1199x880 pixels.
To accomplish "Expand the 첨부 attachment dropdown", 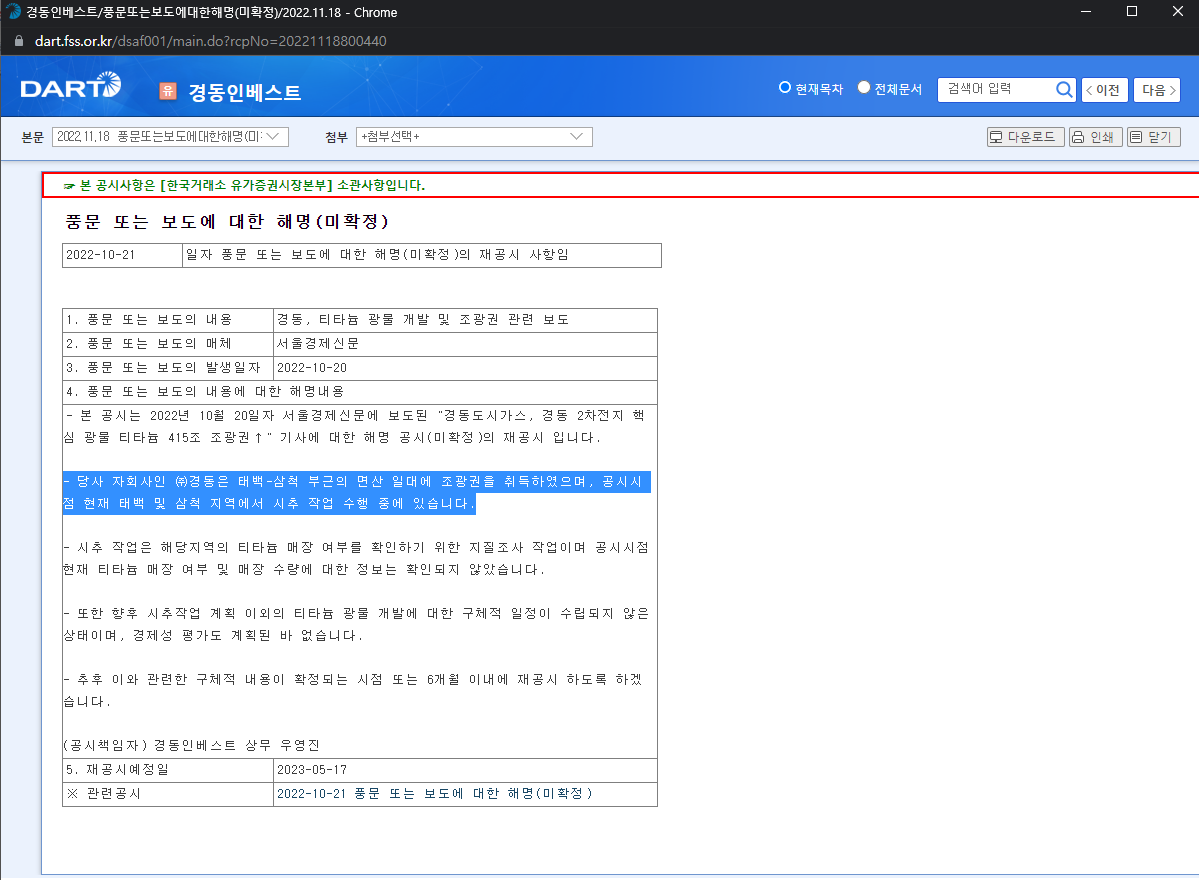I will point(474,137).
